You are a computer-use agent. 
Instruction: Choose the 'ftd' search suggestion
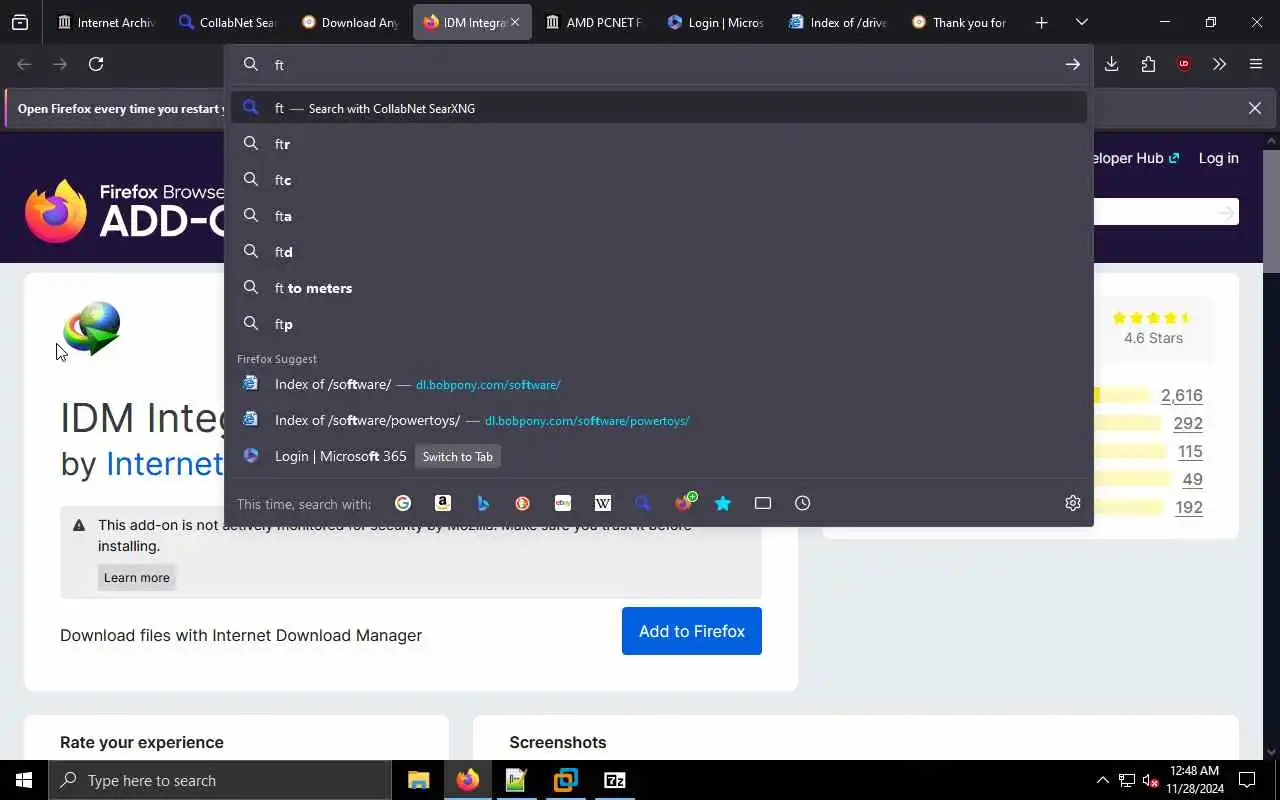659,252
